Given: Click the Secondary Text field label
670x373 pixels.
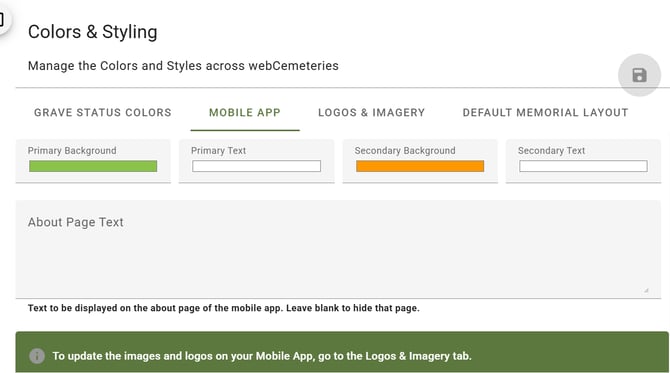Looking at the screenshot, I should [551, 150].
